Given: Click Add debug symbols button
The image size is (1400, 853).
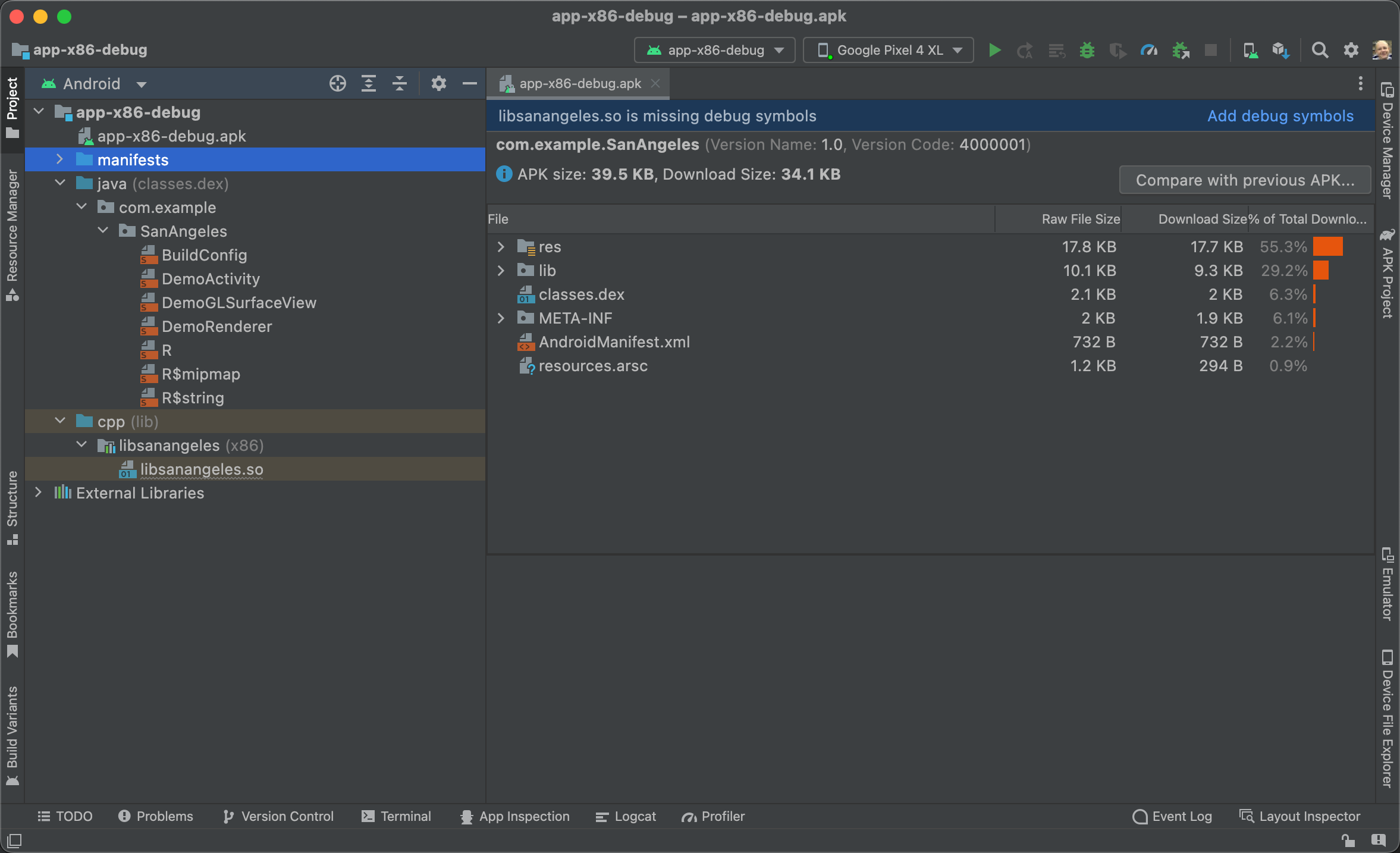Looking at the screenshot, I should (1281, 116).
